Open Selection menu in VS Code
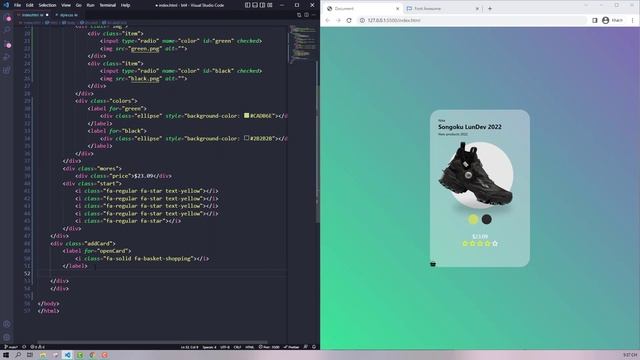The height and width of the screenshot is (360, 640). [47, 5]
